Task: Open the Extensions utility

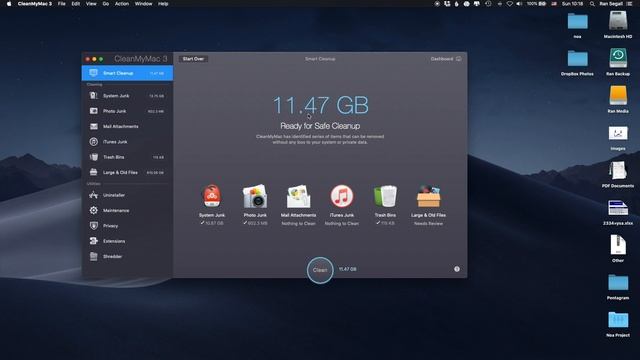Action: [x=127, y=241]
